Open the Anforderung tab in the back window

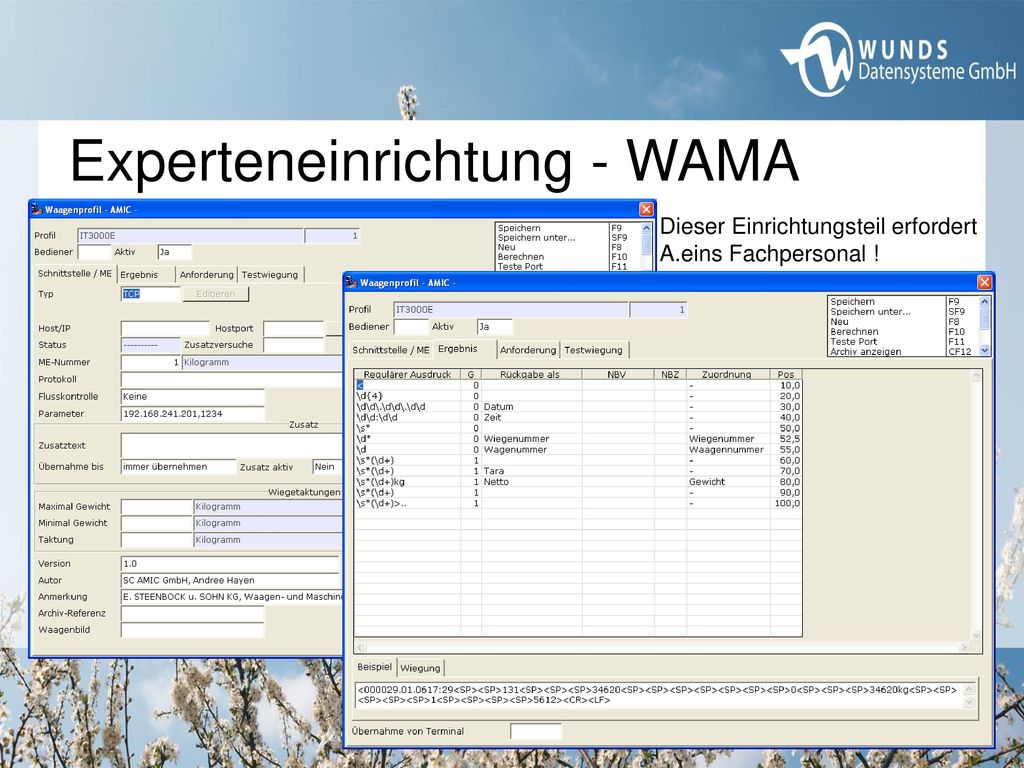pyautogui.click(x=206, y=275)
